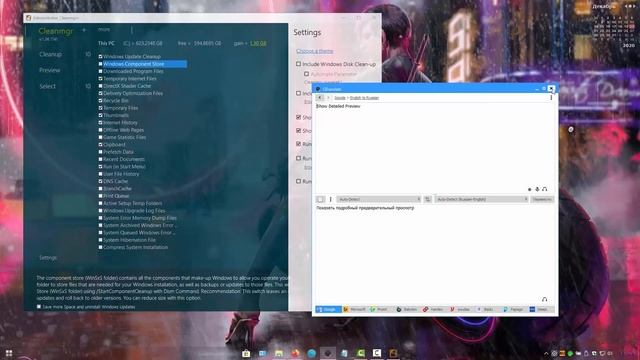Uncheck Temporary Internet Files
Viewport: 640px width, 360px height.
100,79
